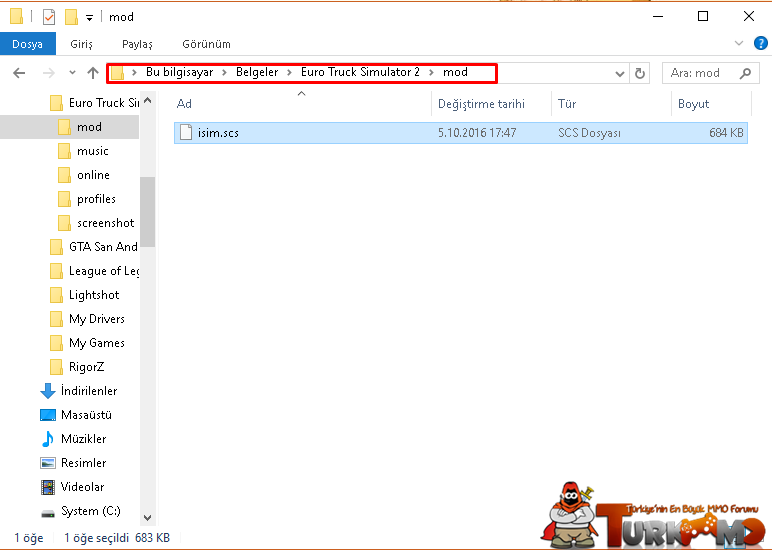Refresh the current folder view
772x550 pixels.
[640, 73]
